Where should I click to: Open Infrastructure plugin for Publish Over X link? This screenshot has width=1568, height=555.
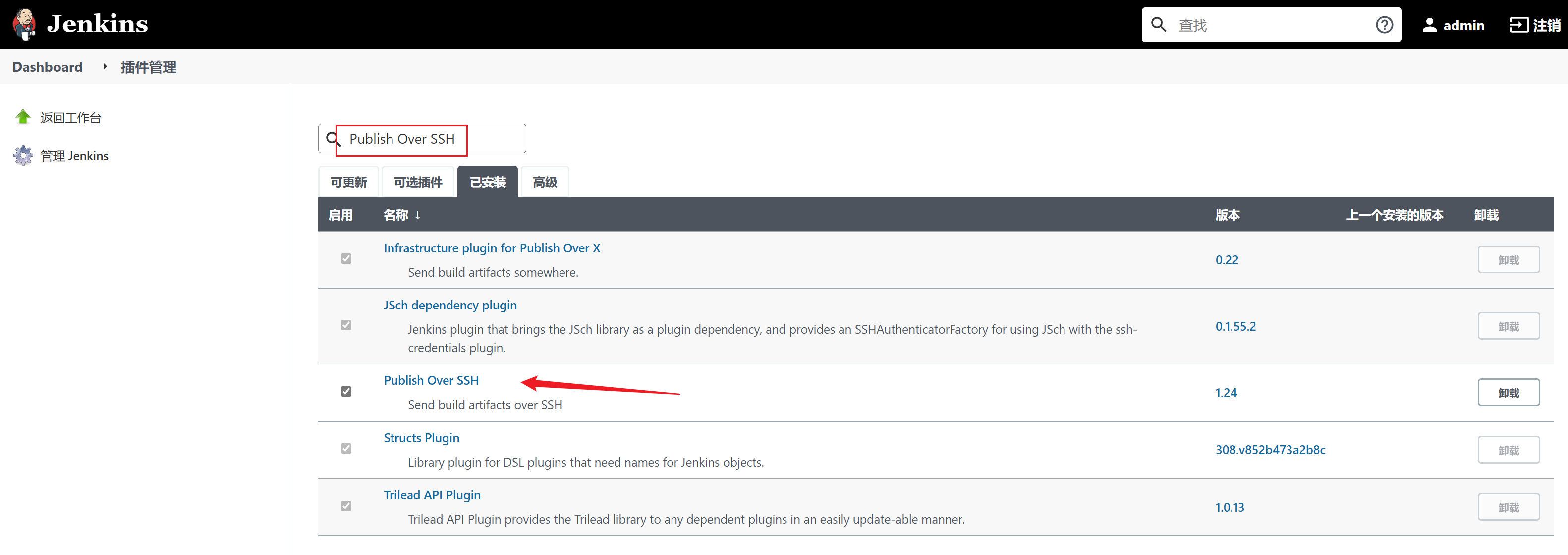pyautogui.click(x=492, y=248)
